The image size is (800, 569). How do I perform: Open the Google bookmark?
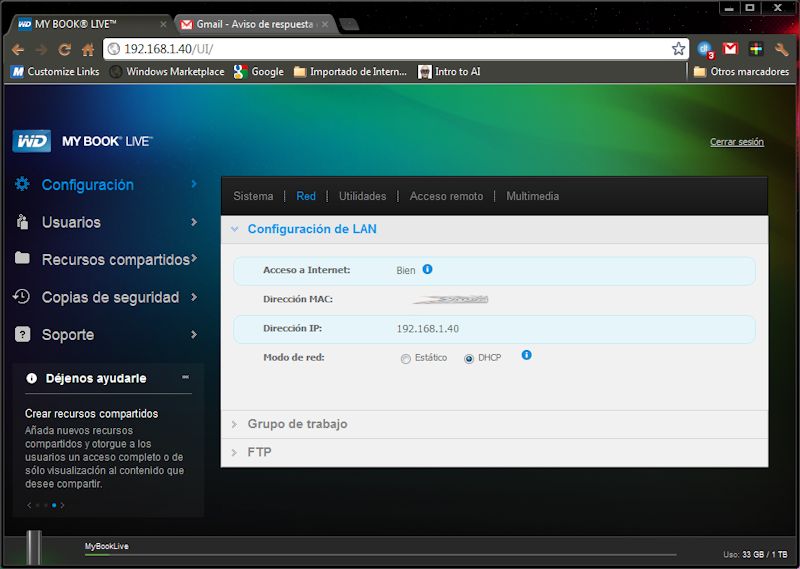tap(259, 71)
